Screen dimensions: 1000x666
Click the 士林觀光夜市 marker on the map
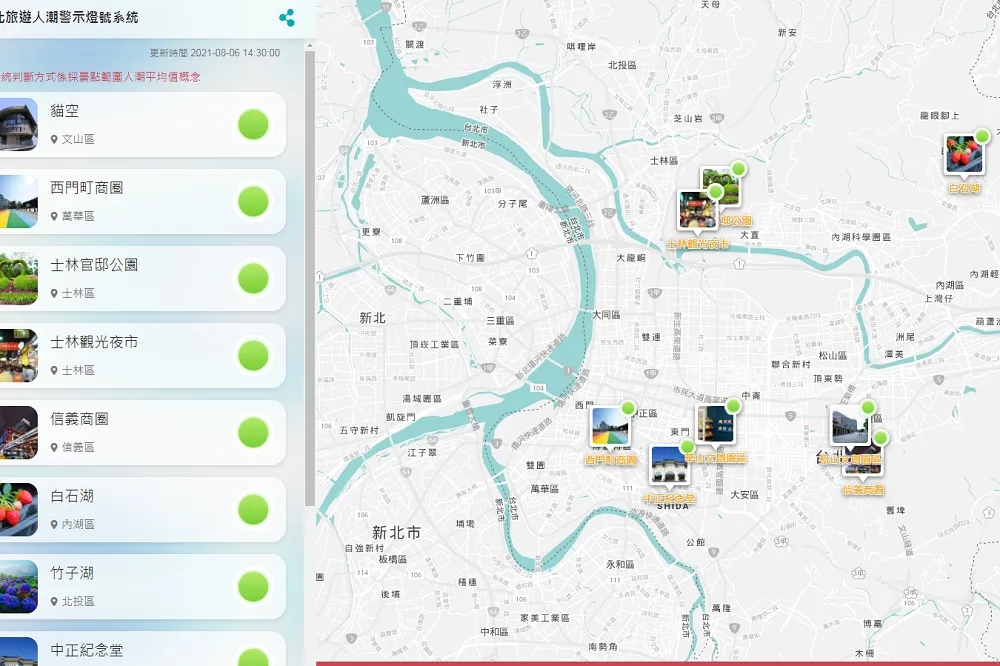(697, 210)
